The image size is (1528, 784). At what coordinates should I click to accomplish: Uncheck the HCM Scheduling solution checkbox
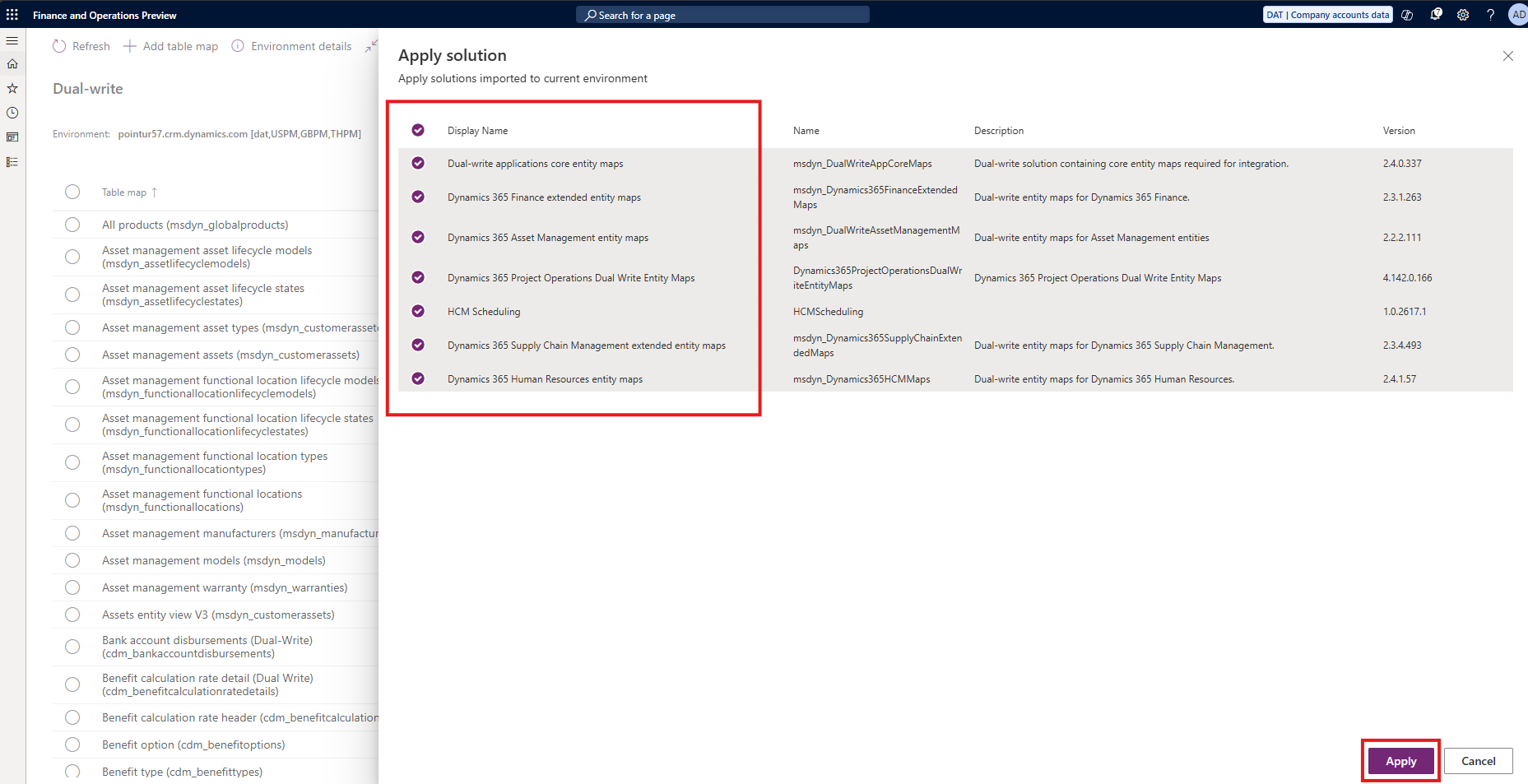(418, 311)
